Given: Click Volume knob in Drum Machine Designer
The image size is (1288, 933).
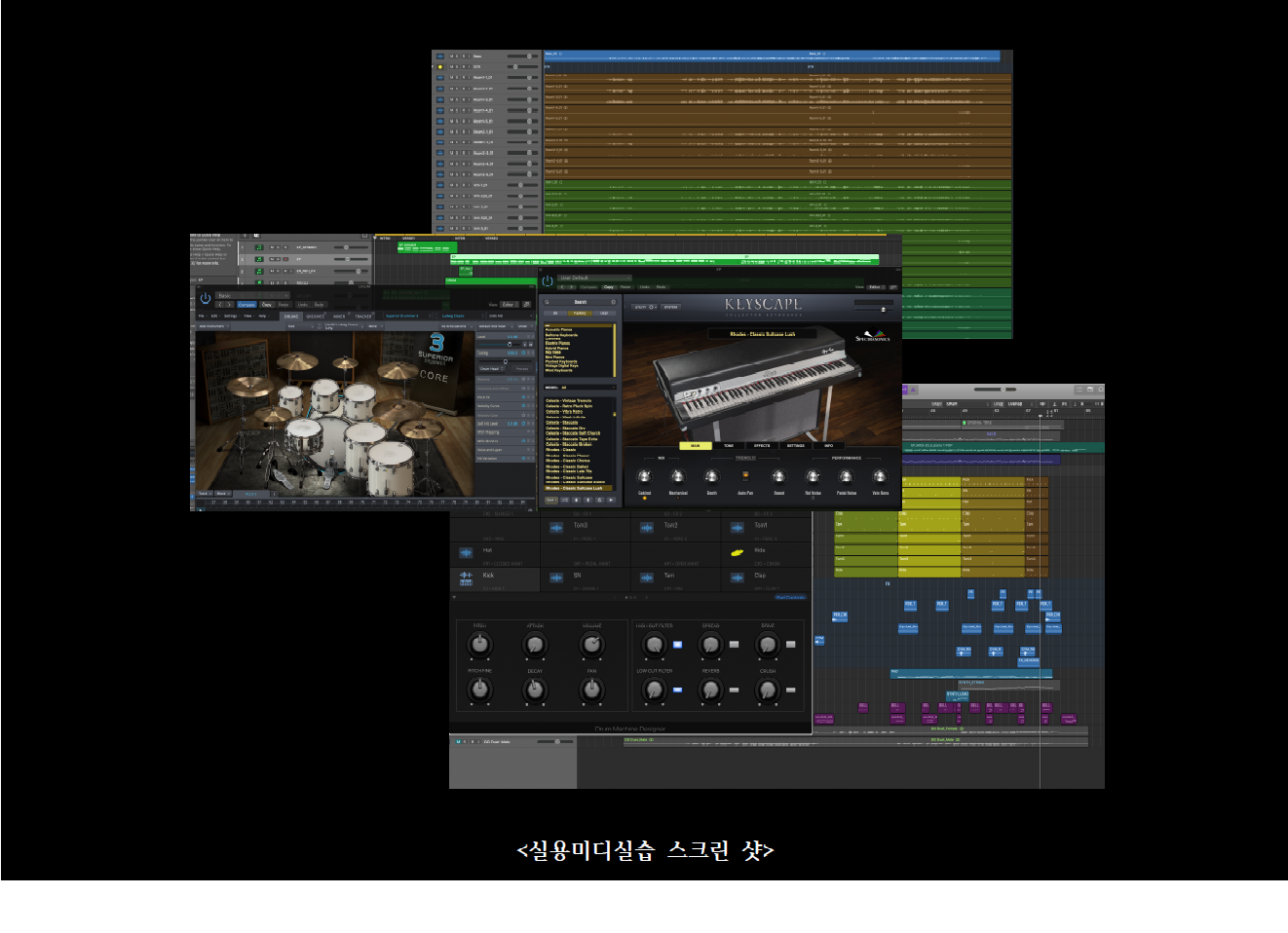Looking at the screenshot, I should (x=592, y=645).
